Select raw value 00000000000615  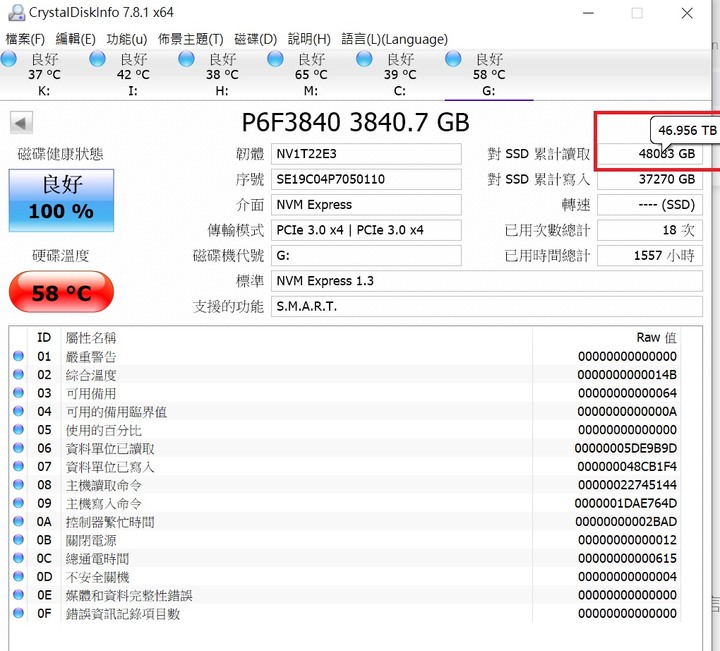point(627,559)
